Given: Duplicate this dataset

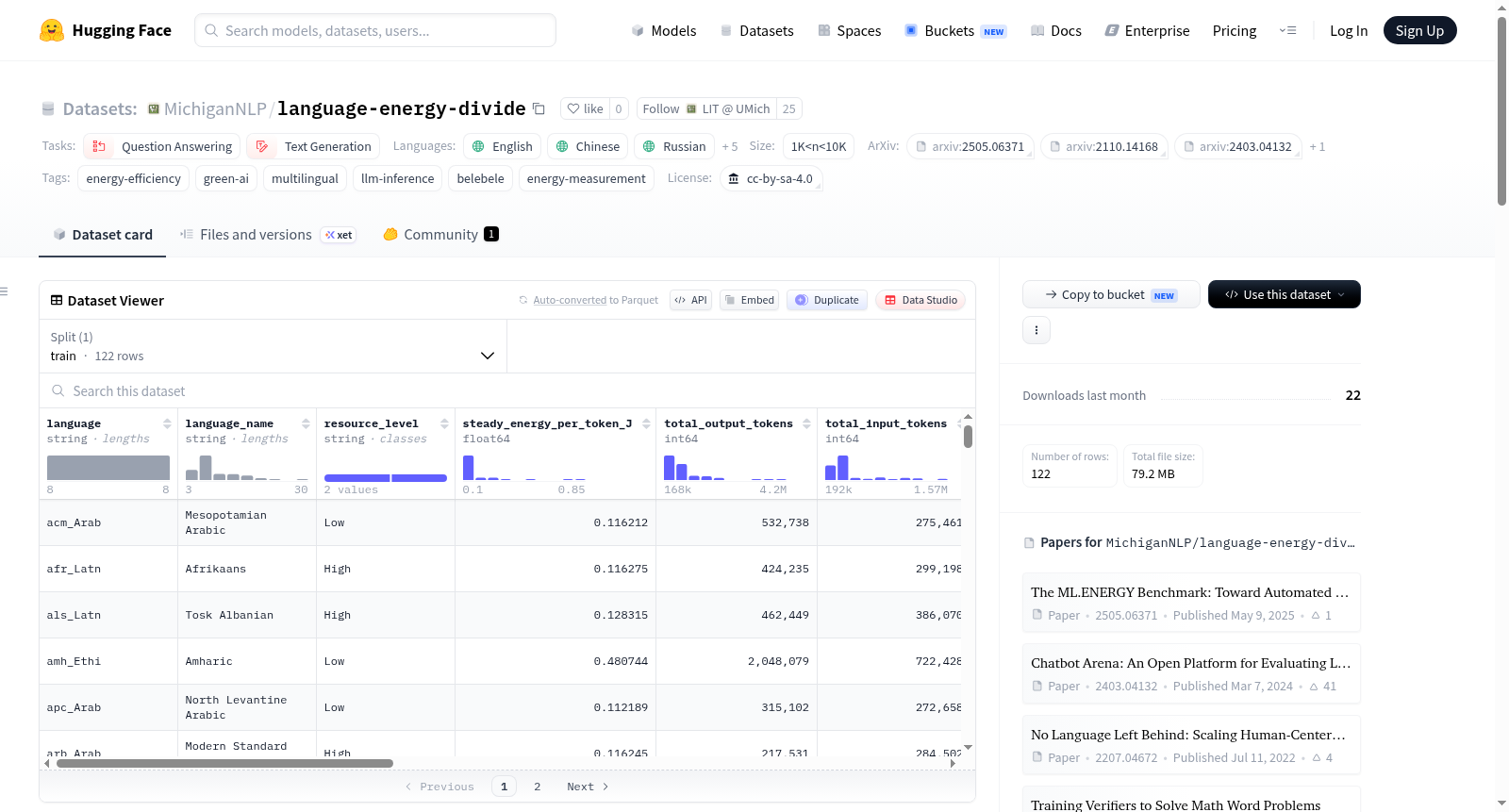Looking at the screenshot, I should tap(827, 300).
